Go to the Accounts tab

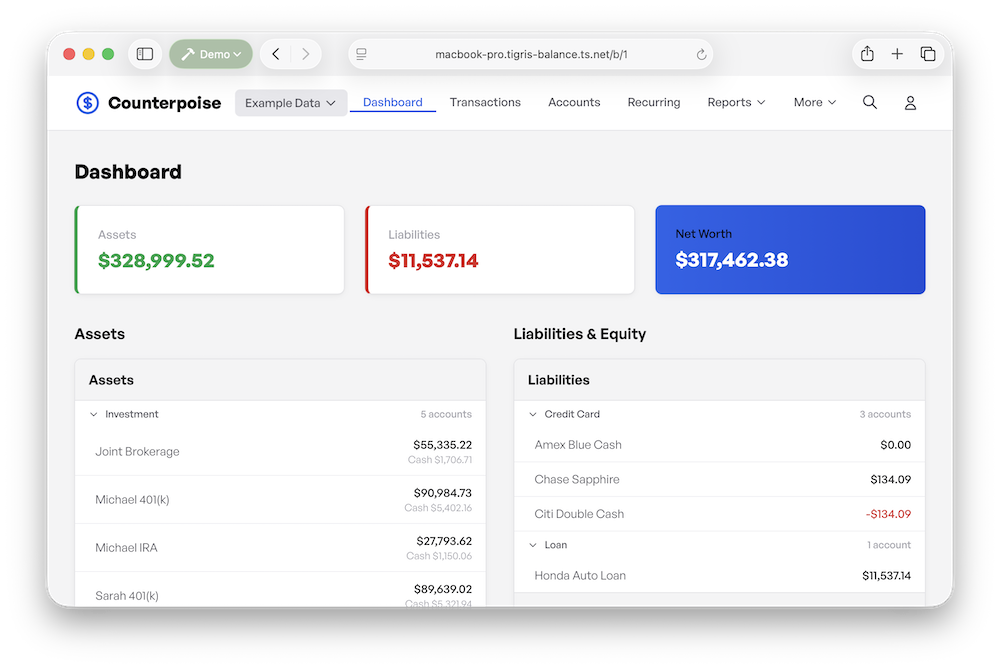[574, 102]
